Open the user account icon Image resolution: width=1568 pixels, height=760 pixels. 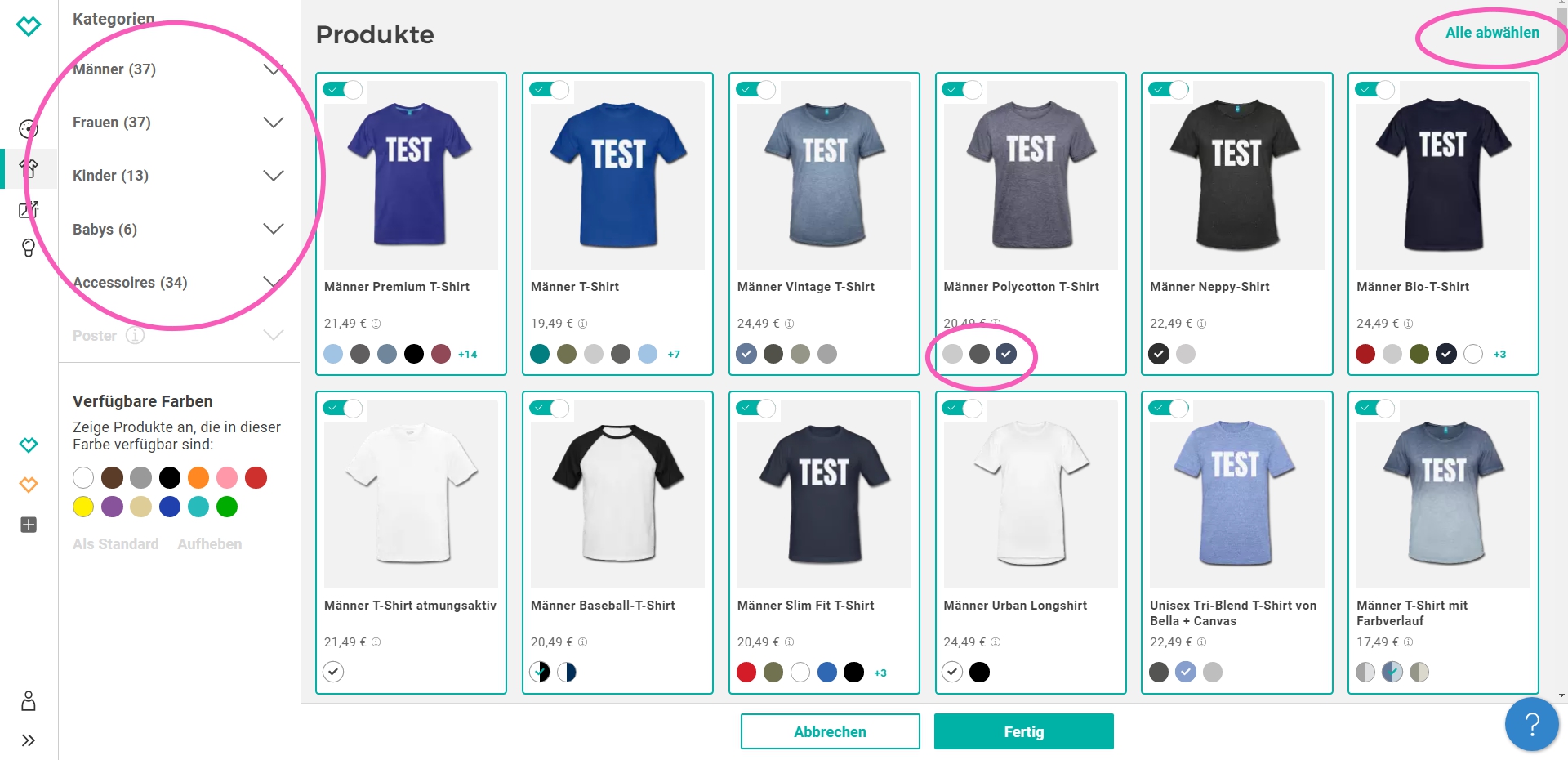tap(29, 700)
